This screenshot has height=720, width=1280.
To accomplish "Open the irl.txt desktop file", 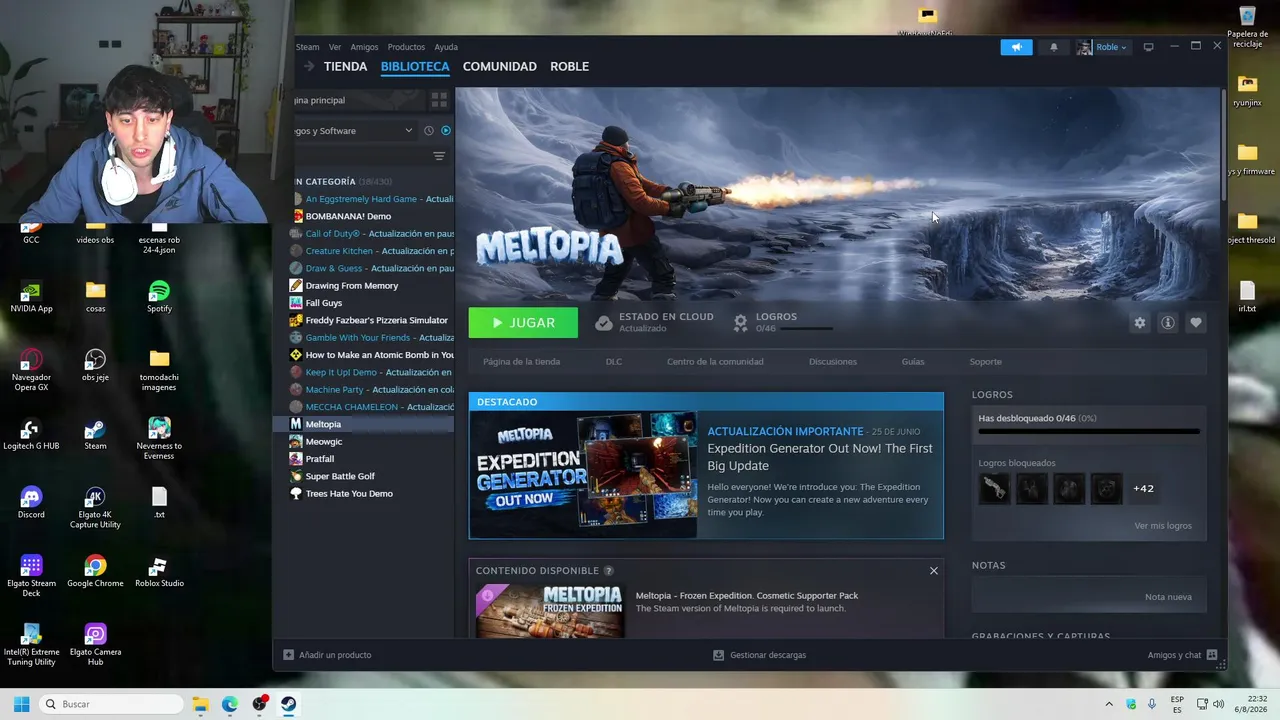I will 1247,296.
